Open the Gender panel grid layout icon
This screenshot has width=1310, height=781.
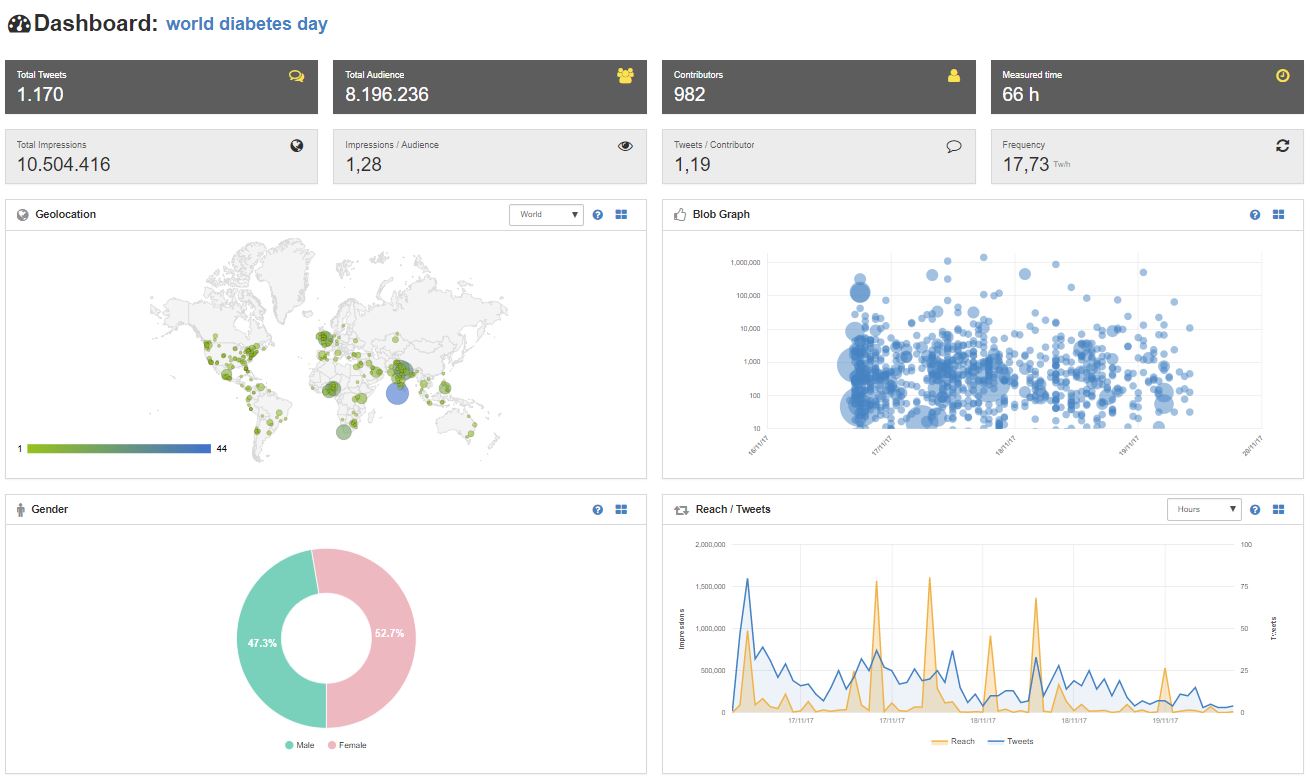(x=621, y=510)
